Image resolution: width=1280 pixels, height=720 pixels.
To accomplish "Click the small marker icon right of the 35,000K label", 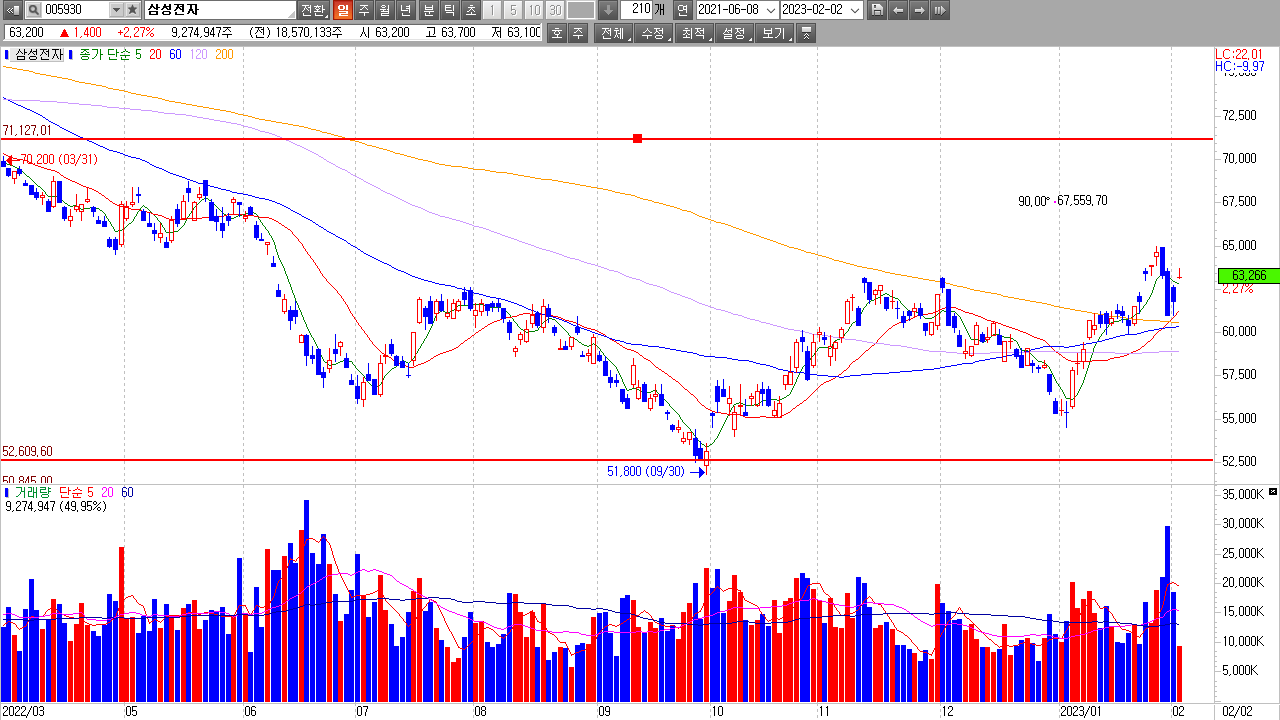I will (x=1271, y=493).
